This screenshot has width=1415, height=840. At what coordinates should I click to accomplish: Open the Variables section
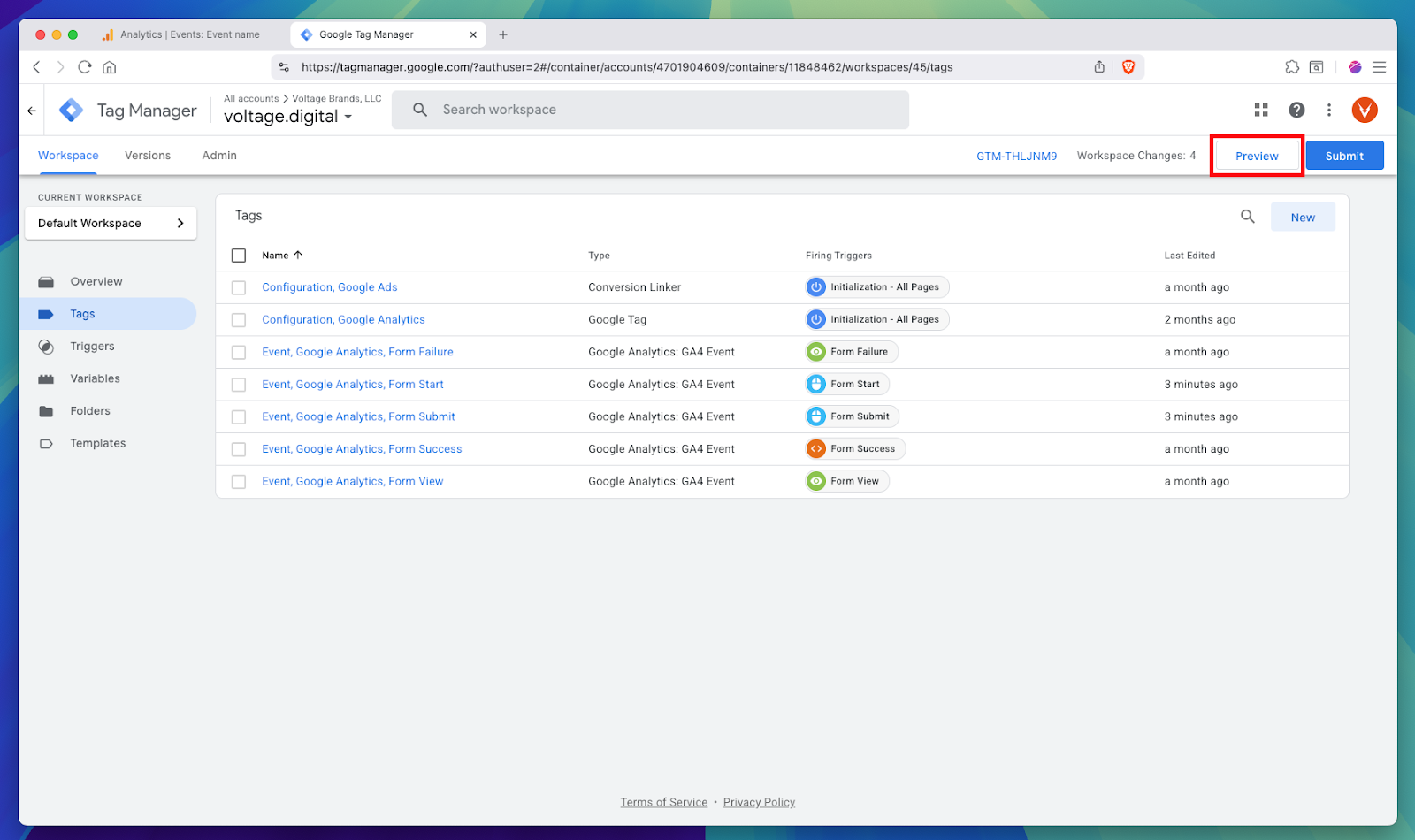95,378
